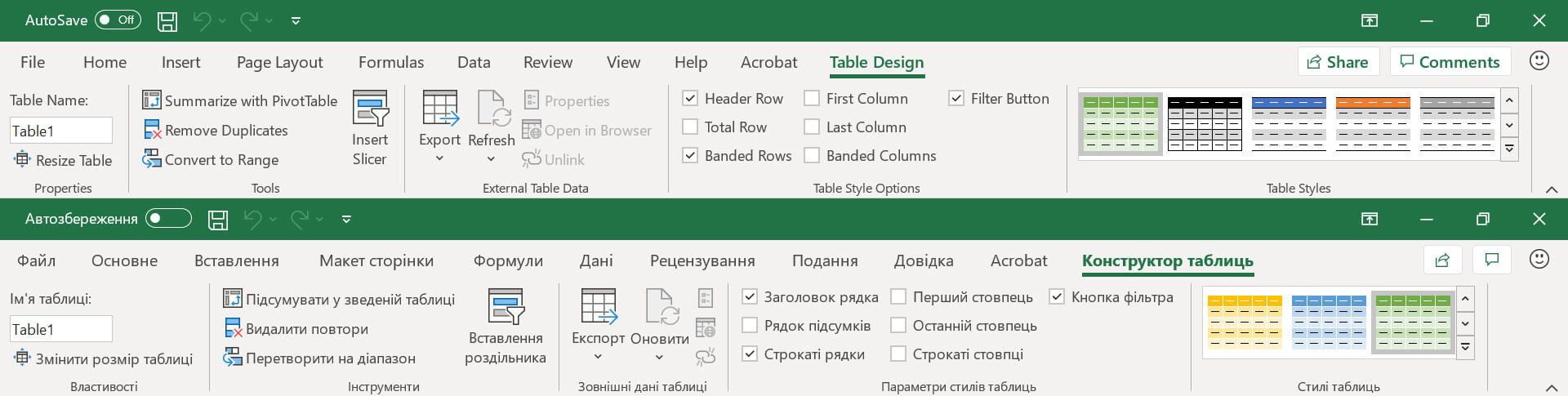Select Remove Duplicates tool

216,131
